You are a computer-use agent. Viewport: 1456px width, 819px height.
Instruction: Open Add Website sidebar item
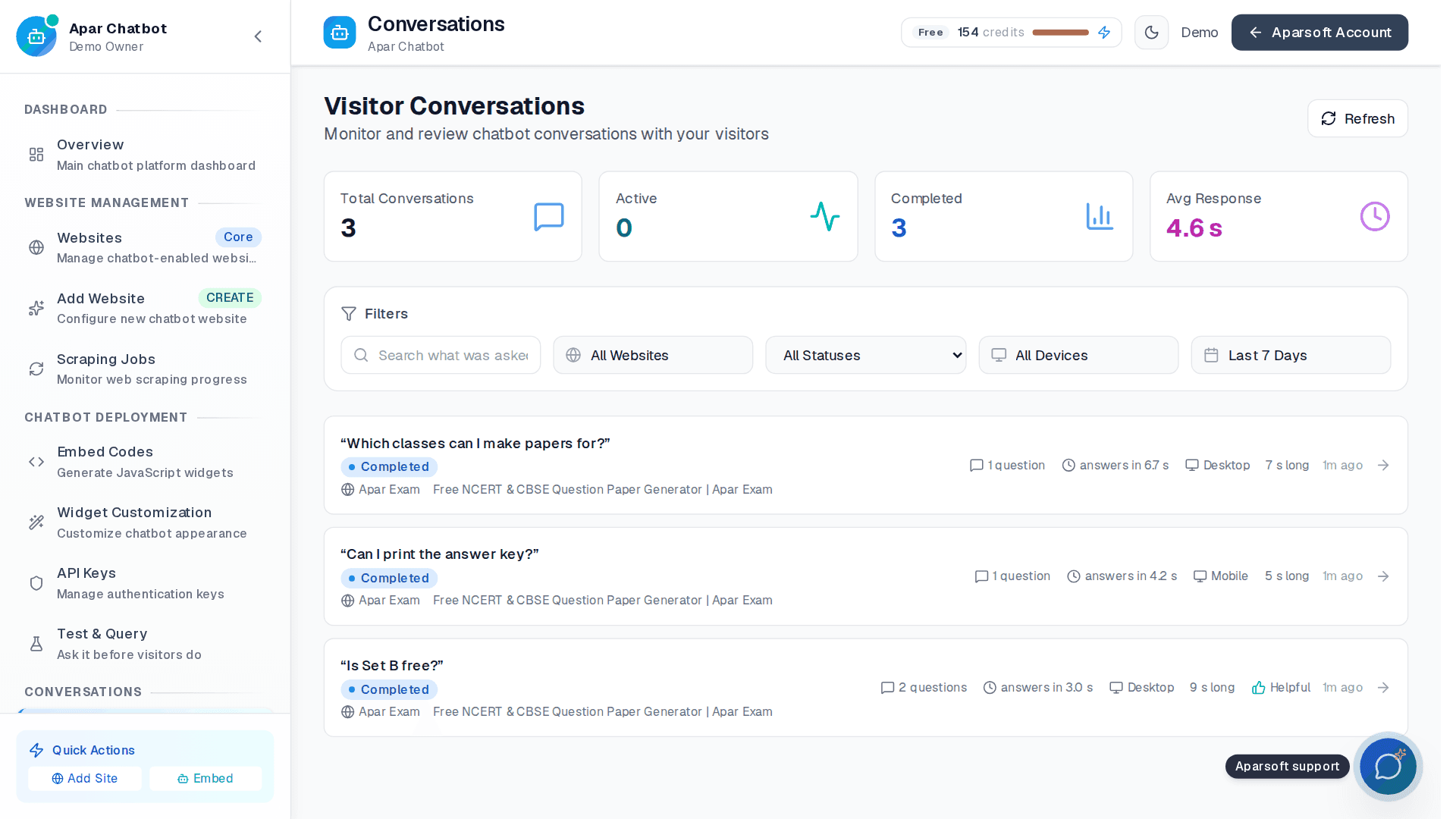tap(145, 308)
